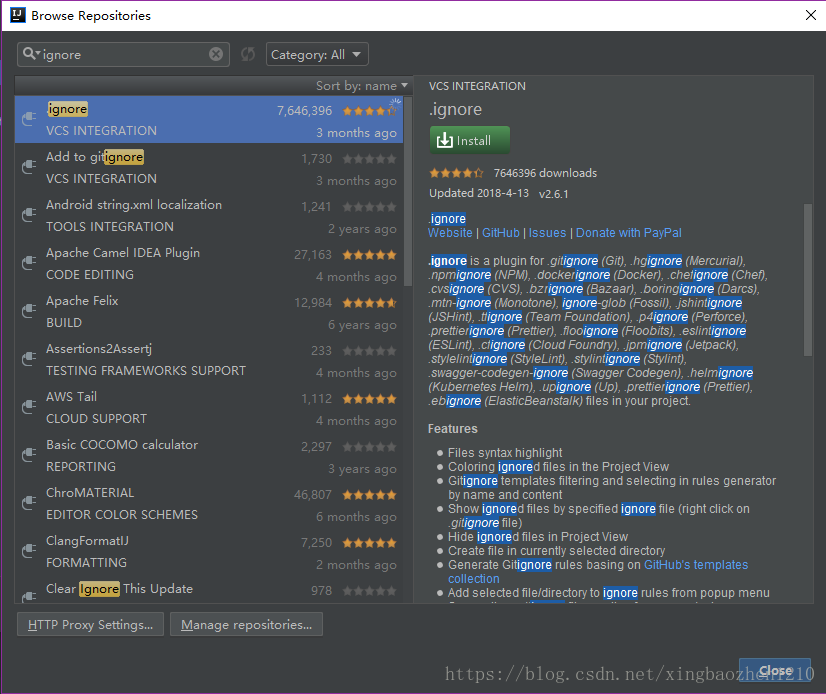Click the star rating of AWS Tail row
Image resolution: width=826 pixels, height=694 pixels.
tap(369, 399)
